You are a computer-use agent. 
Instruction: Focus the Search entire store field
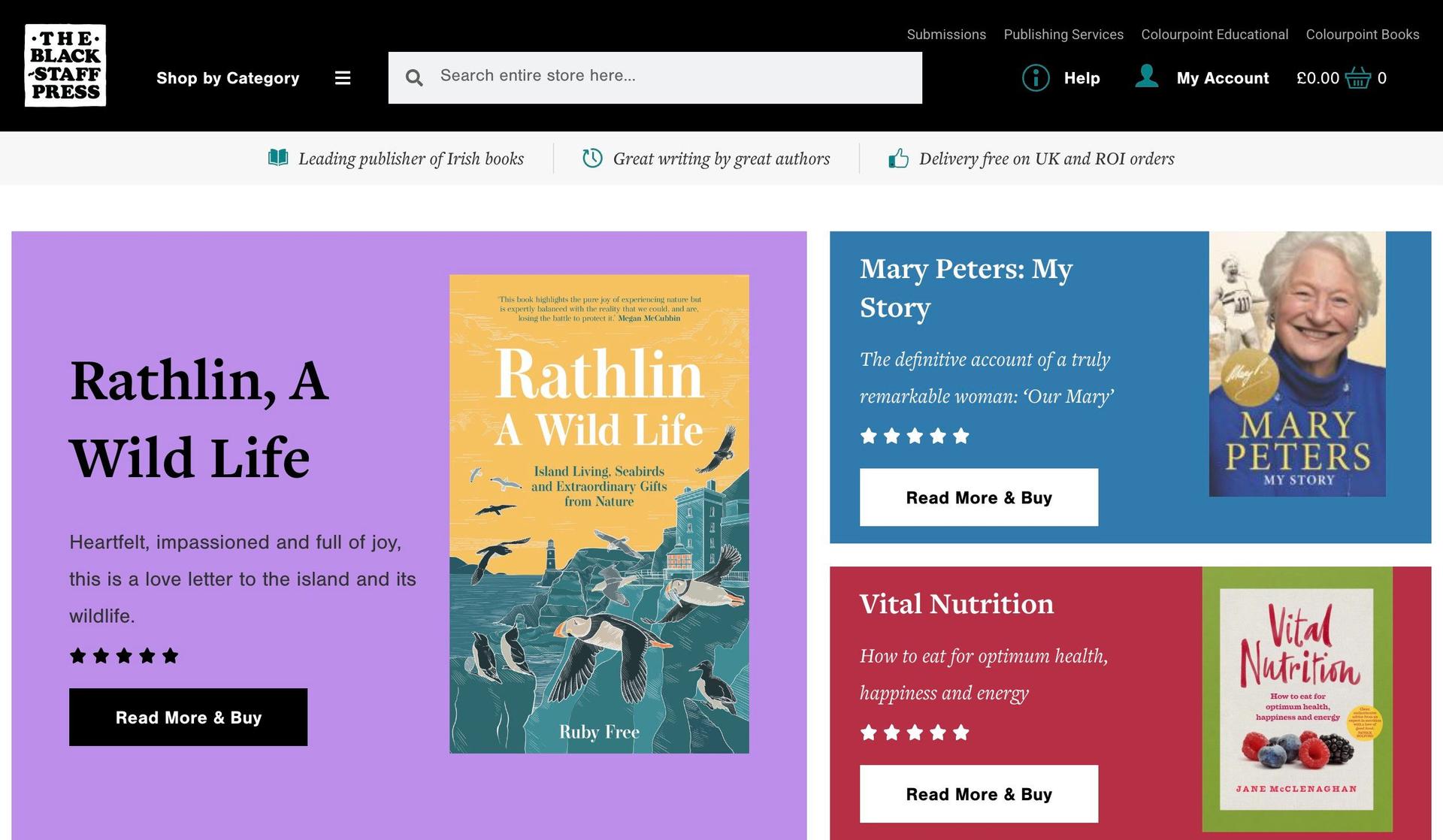click(x=655, y=77)
